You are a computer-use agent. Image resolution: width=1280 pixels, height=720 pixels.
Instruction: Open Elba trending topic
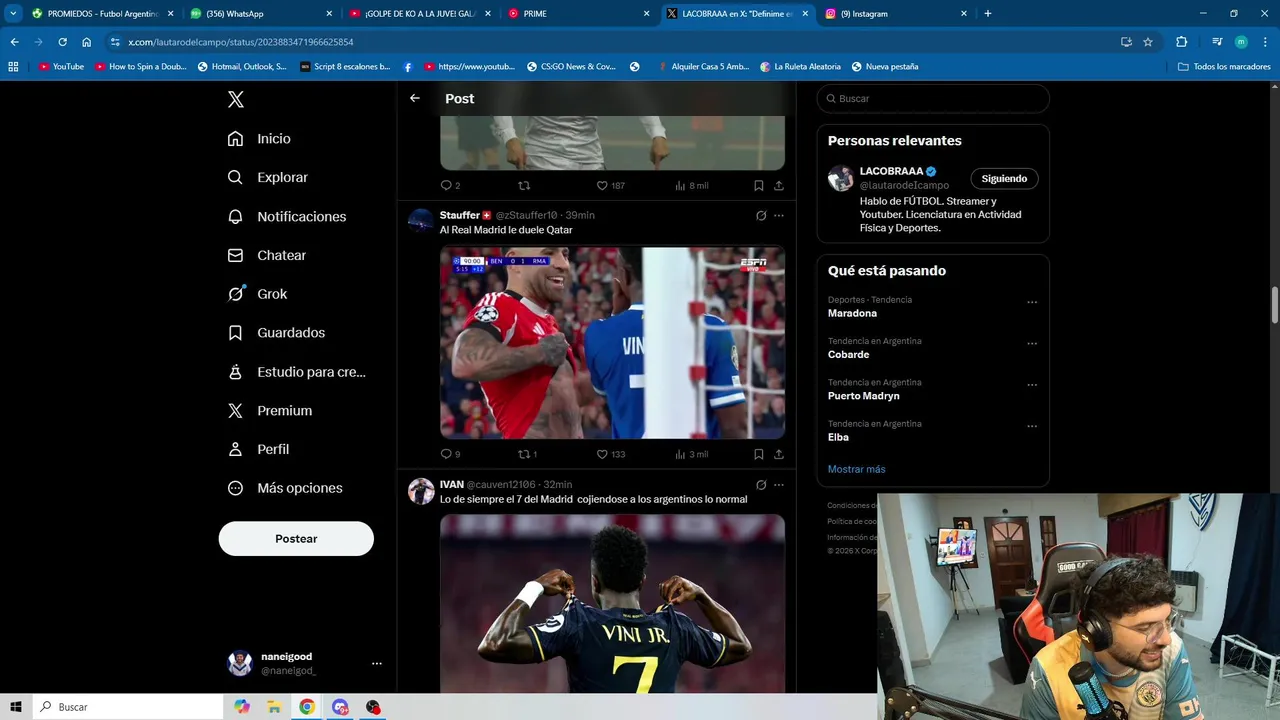click(x=838, y=437)
